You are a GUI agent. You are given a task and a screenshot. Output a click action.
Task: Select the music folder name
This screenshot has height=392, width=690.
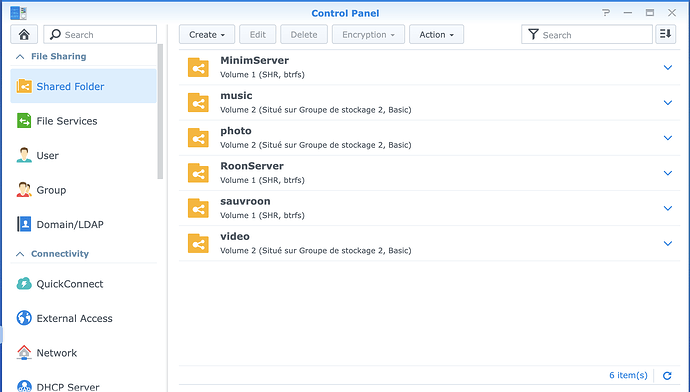pyautogui.click(x=236, y=95)
